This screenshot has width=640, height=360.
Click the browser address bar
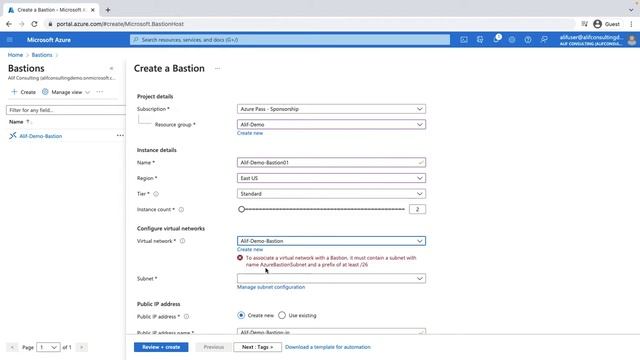tap(310, 24)
